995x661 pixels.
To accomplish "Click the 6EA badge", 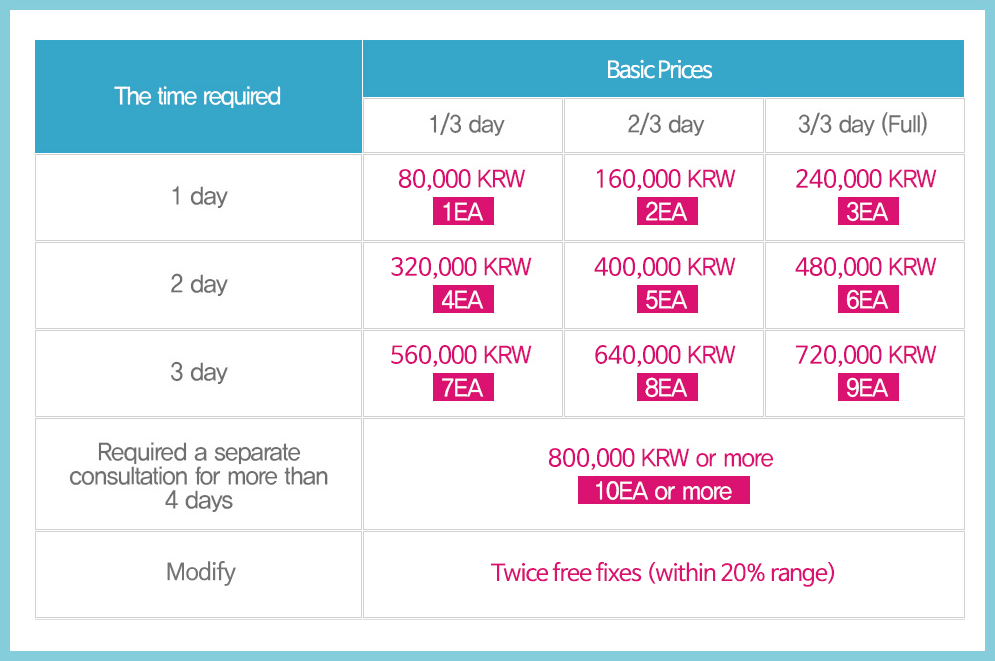I will [x=866, y=300].
